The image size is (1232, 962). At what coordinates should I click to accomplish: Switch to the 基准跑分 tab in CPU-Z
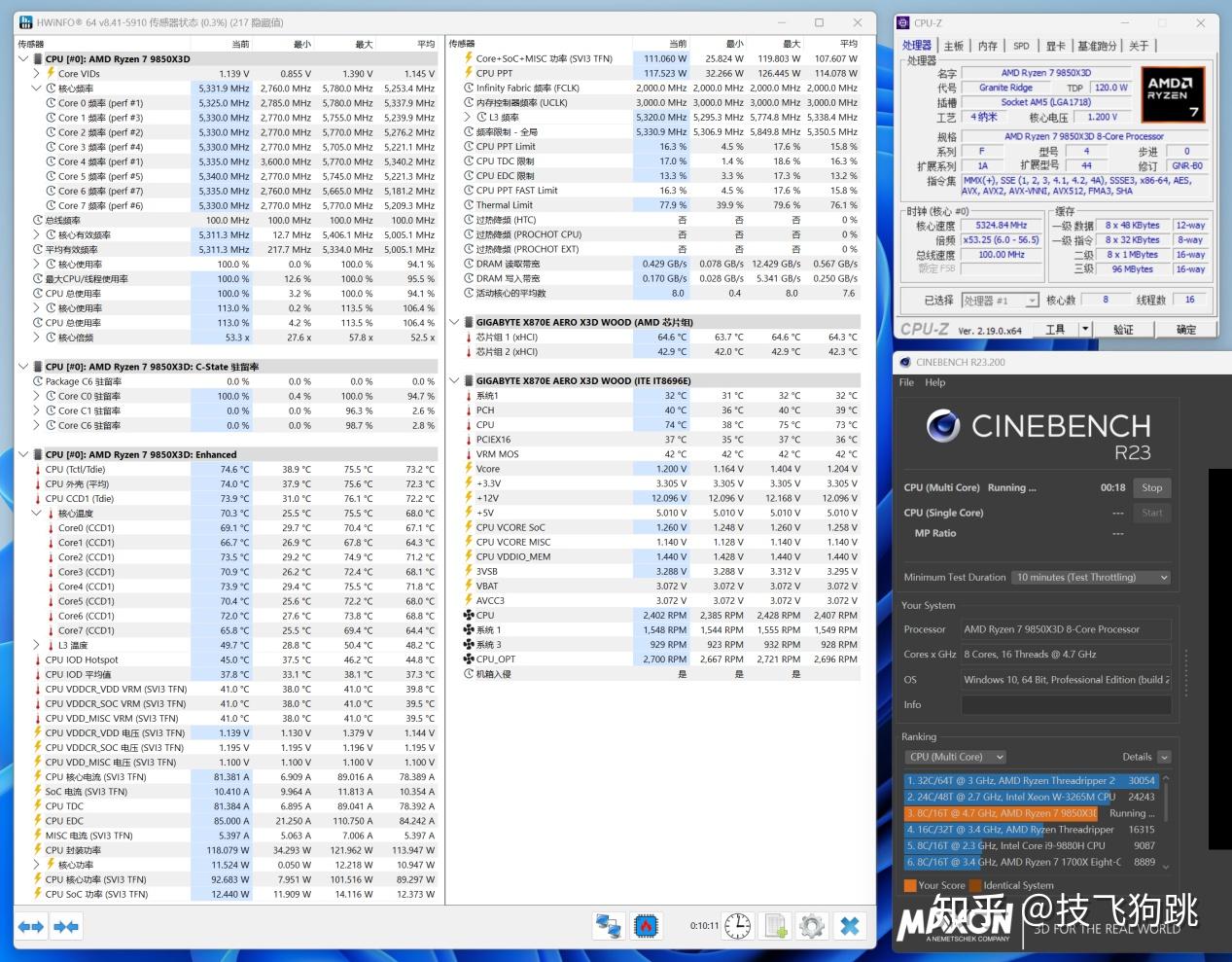[1097, 46]
